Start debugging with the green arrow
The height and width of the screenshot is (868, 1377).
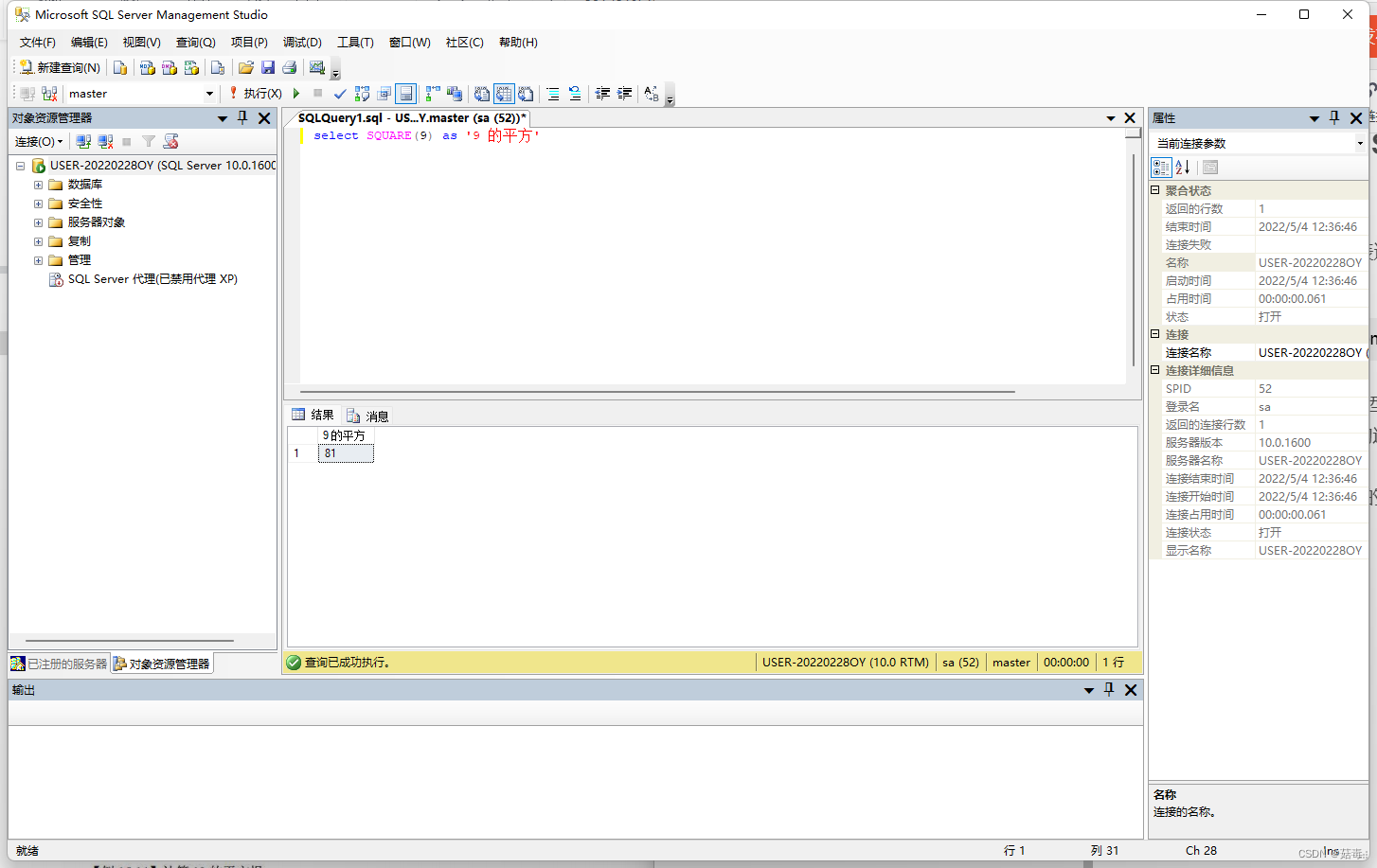[x=296, y=94]
